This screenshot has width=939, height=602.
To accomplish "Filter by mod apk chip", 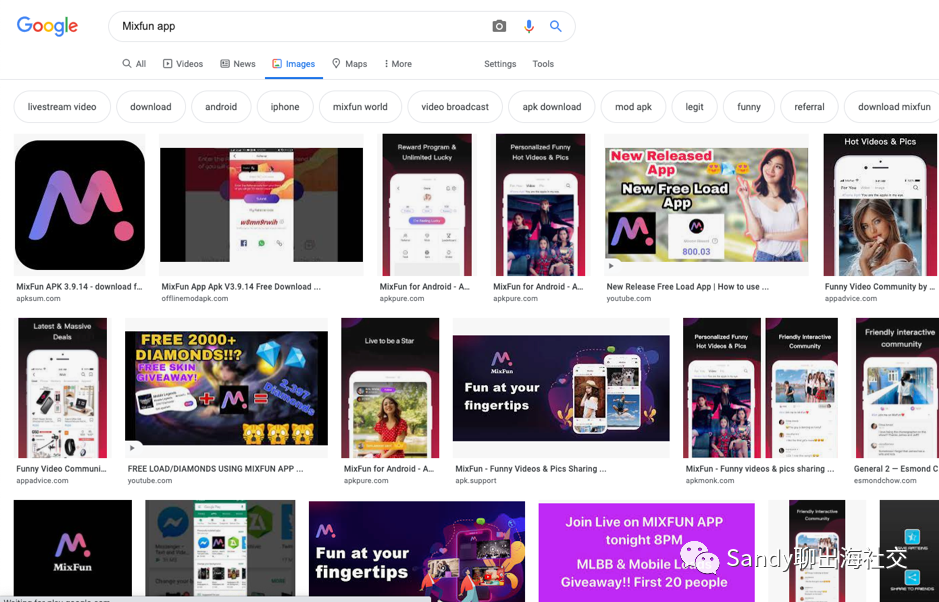I will [634, 107].
